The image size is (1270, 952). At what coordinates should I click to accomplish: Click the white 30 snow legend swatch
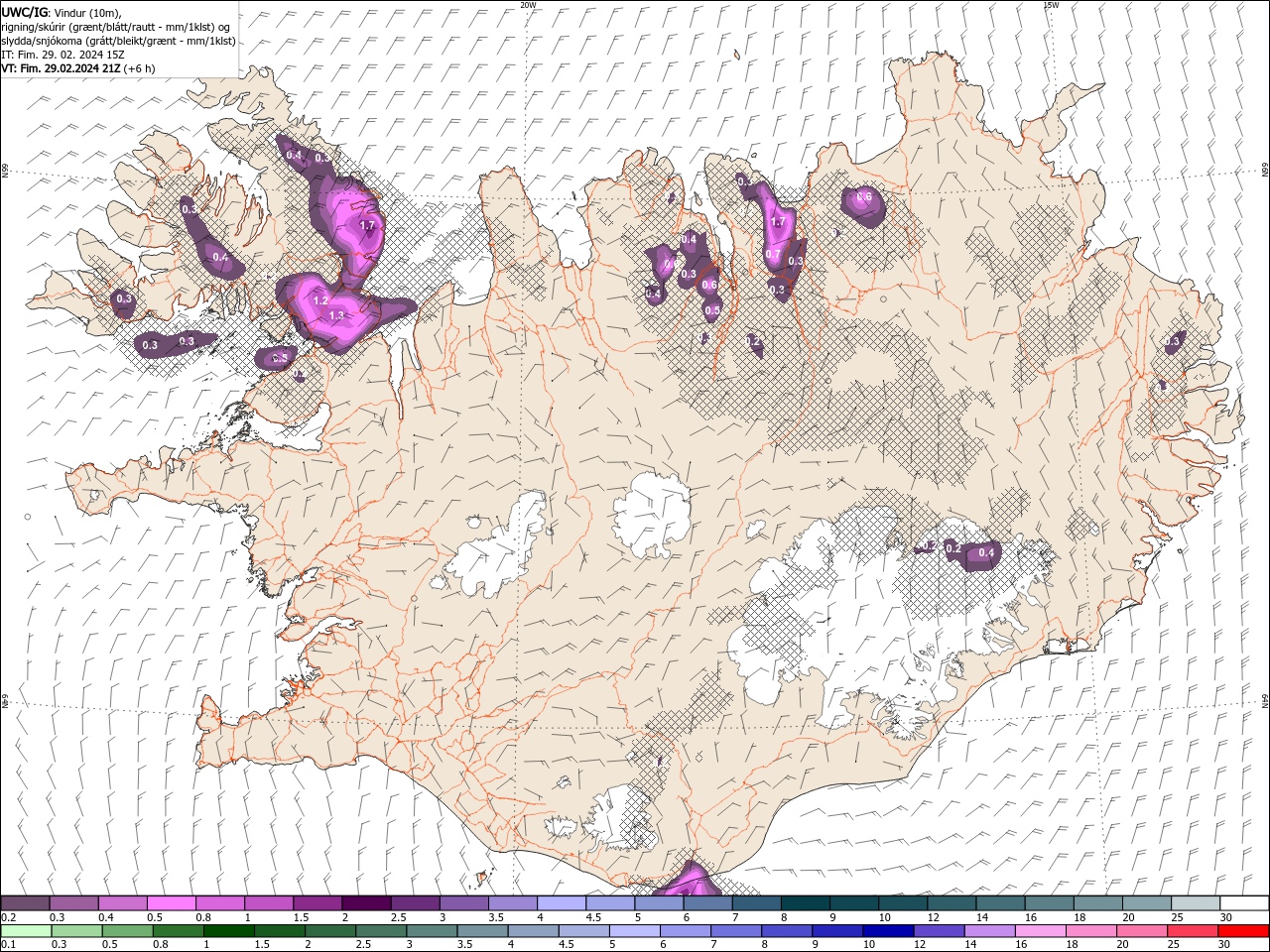coord(1245,903)
